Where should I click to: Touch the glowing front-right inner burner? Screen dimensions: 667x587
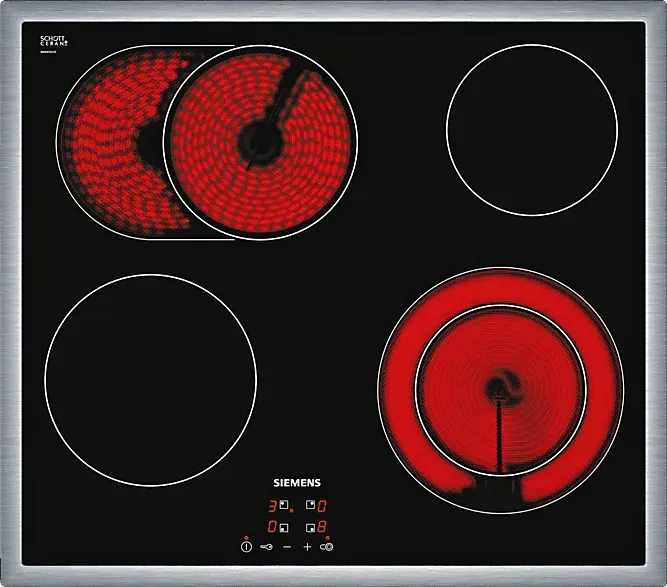(x=500, y=385)
